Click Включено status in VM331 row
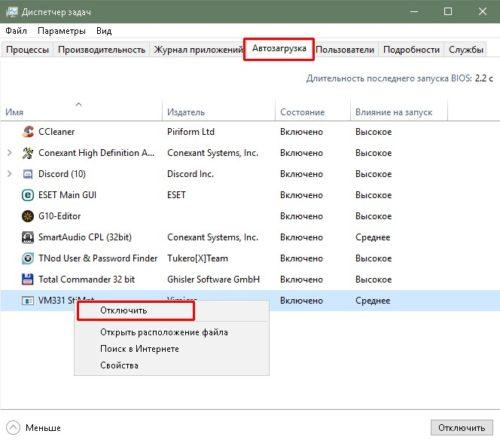Image resolution: width=500 pixels, height=446 pixels. (x=301, y=301)
